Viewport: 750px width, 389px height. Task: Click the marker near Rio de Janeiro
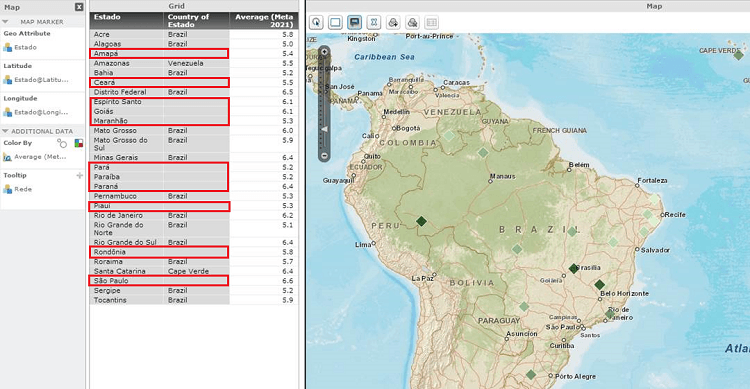click(609, 314)
